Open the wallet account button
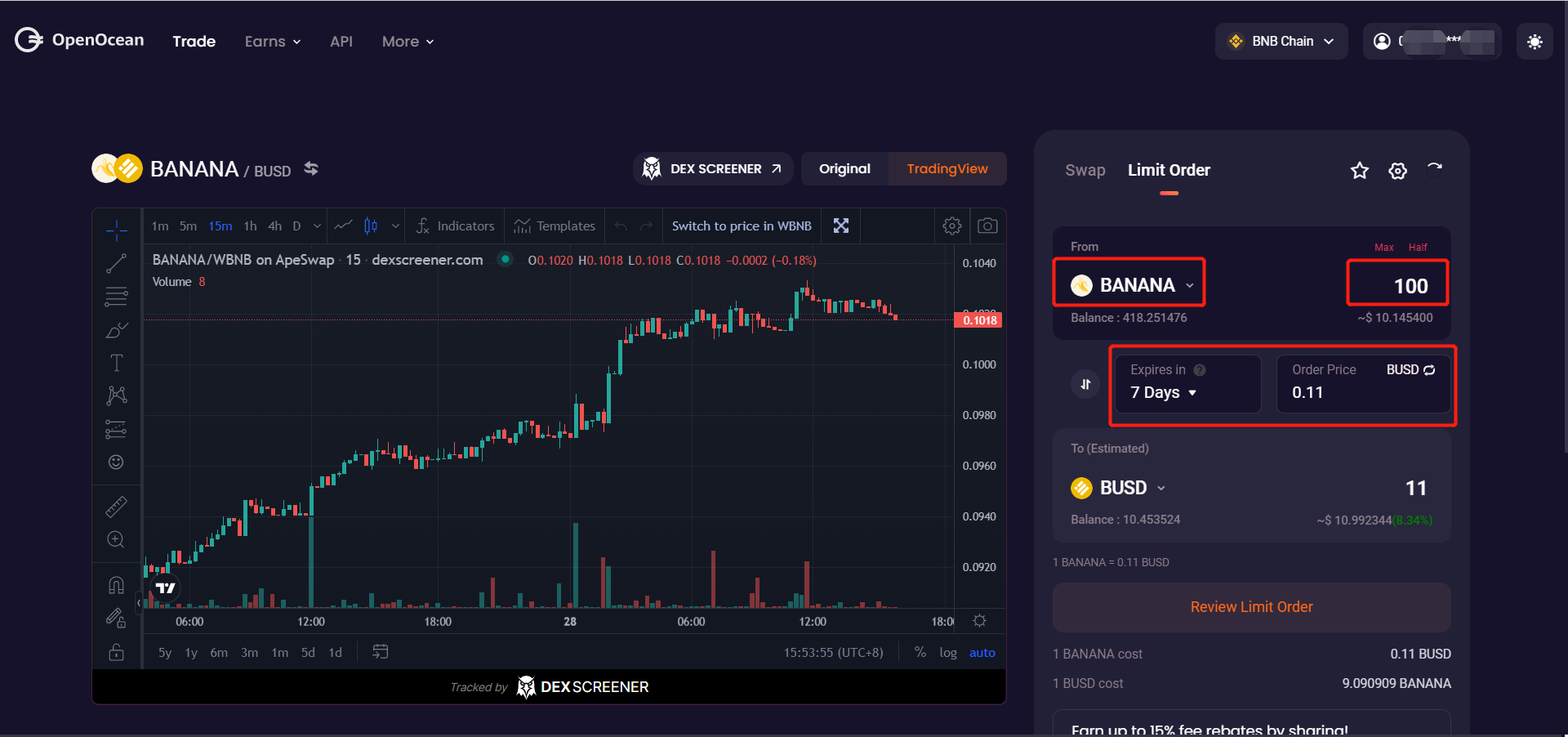The width and height of the screenshot is (1568, 737). [x=1432, y=42]
